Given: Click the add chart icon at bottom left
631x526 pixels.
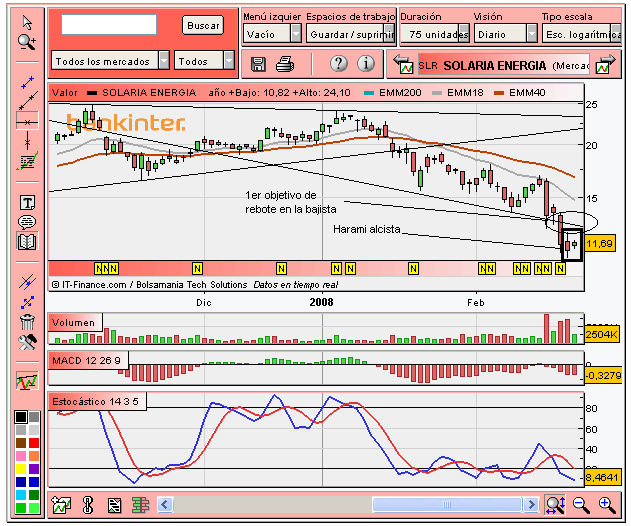Looking at the screenshot, I should pos(61,505).
